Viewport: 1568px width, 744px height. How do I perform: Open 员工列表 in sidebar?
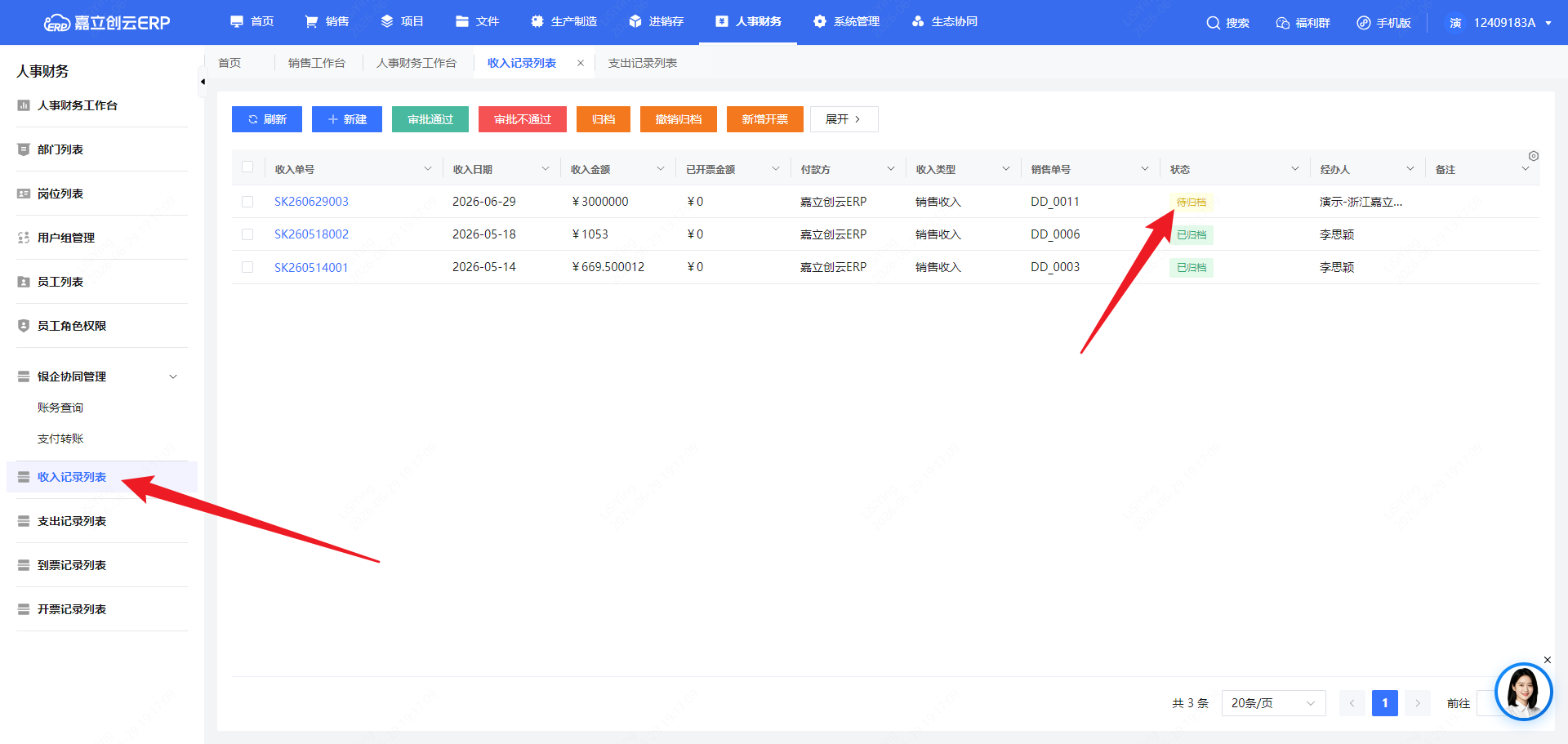[60, 282]
